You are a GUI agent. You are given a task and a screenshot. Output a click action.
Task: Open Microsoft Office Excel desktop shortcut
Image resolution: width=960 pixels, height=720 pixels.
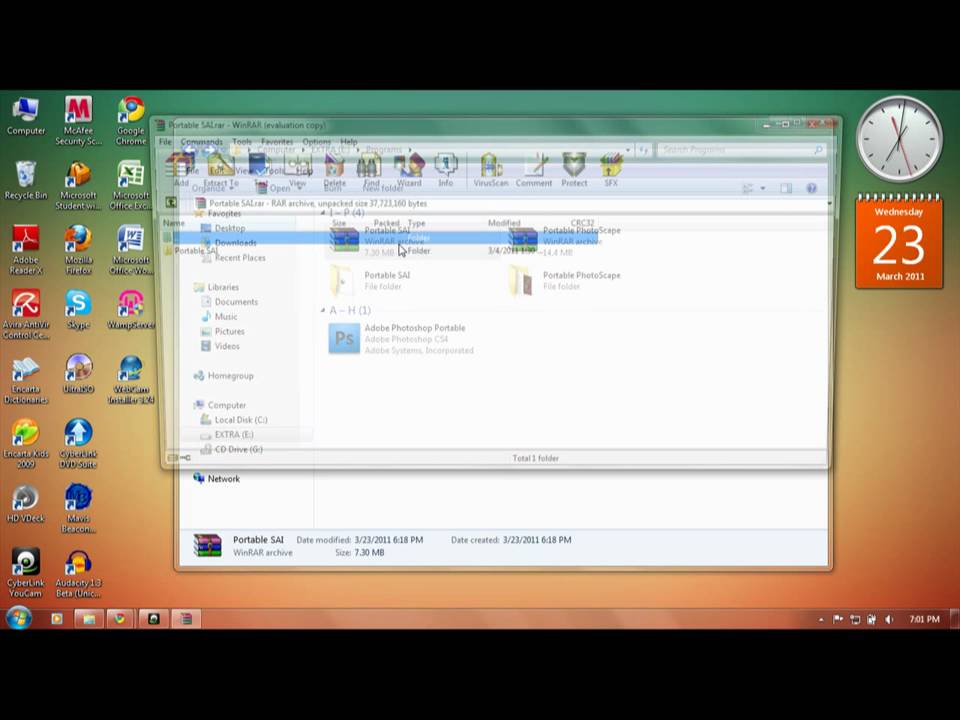[131, 186]
